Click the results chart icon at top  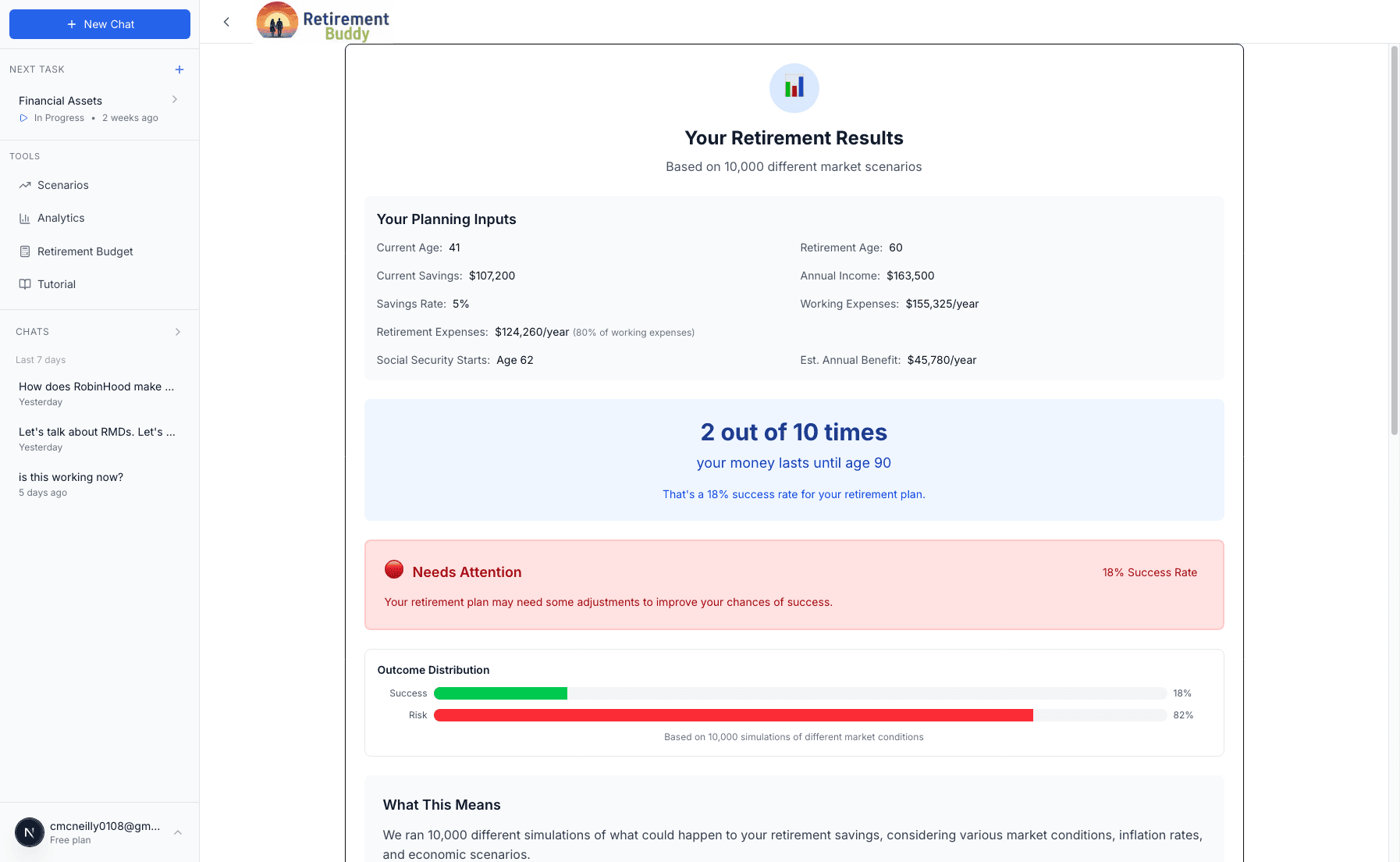[x=794, y=87]
